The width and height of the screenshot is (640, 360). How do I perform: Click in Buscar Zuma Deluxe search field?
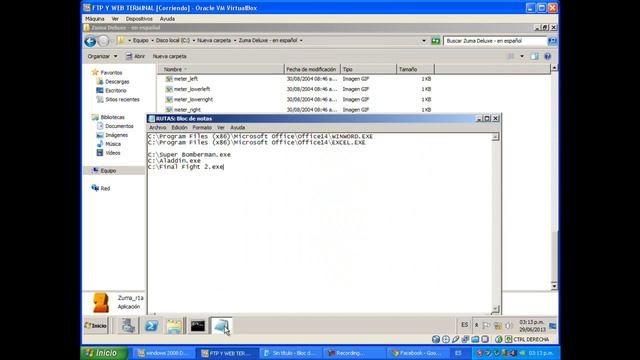tap(495, 41)
